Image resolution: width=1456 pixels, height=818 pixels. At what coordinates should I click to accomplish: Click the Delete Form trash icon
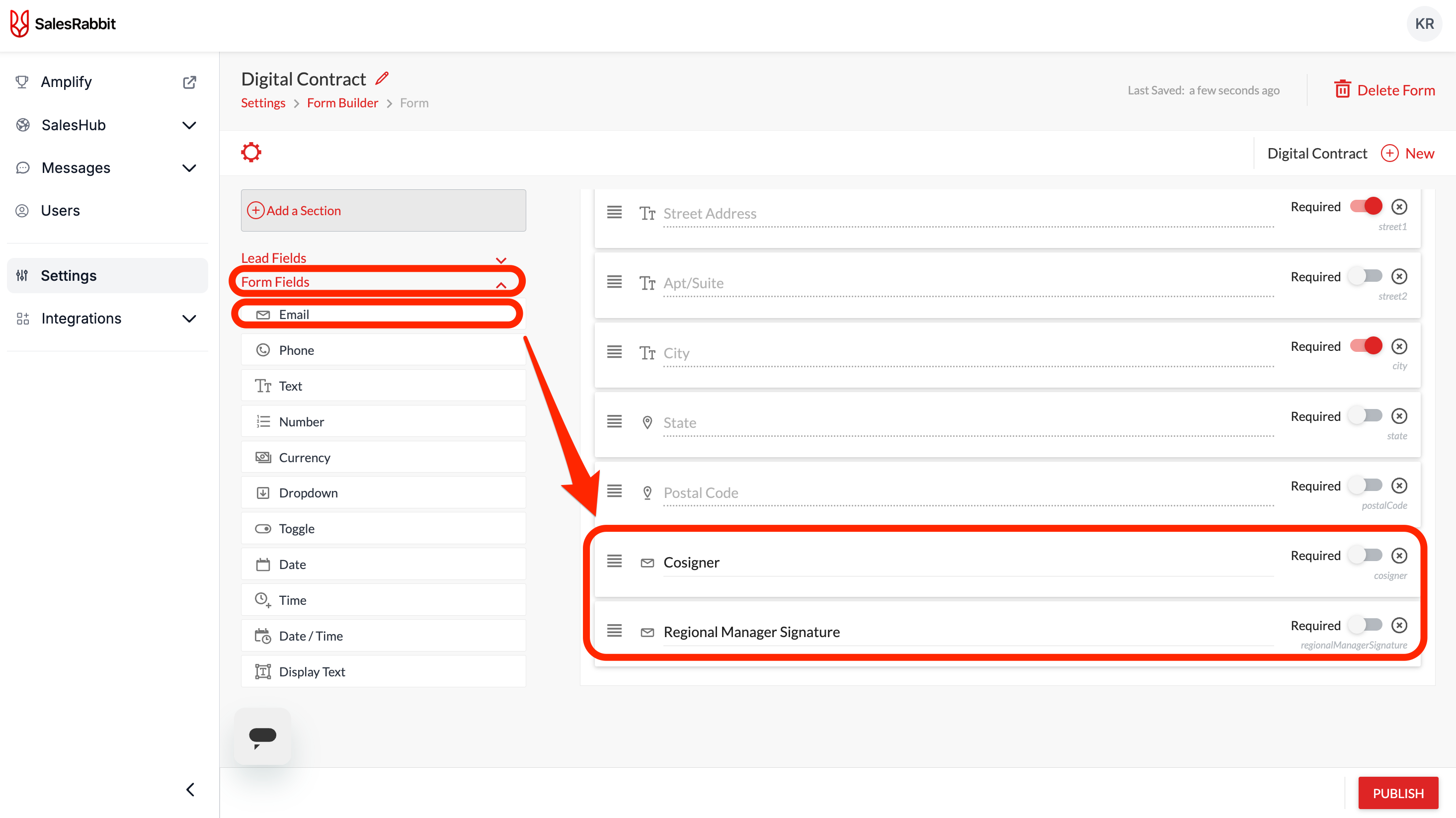[x=1342, y=90]
